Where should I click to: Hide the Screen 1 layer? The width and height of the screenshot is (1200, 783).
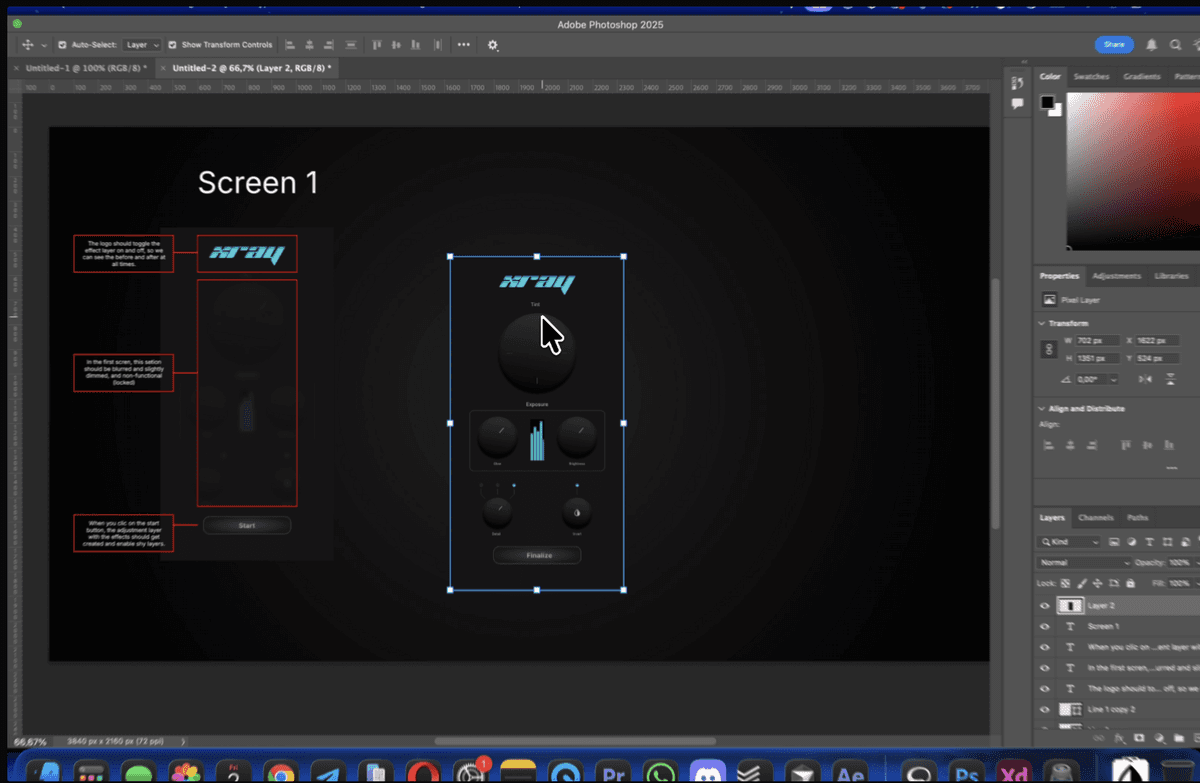1044,626
